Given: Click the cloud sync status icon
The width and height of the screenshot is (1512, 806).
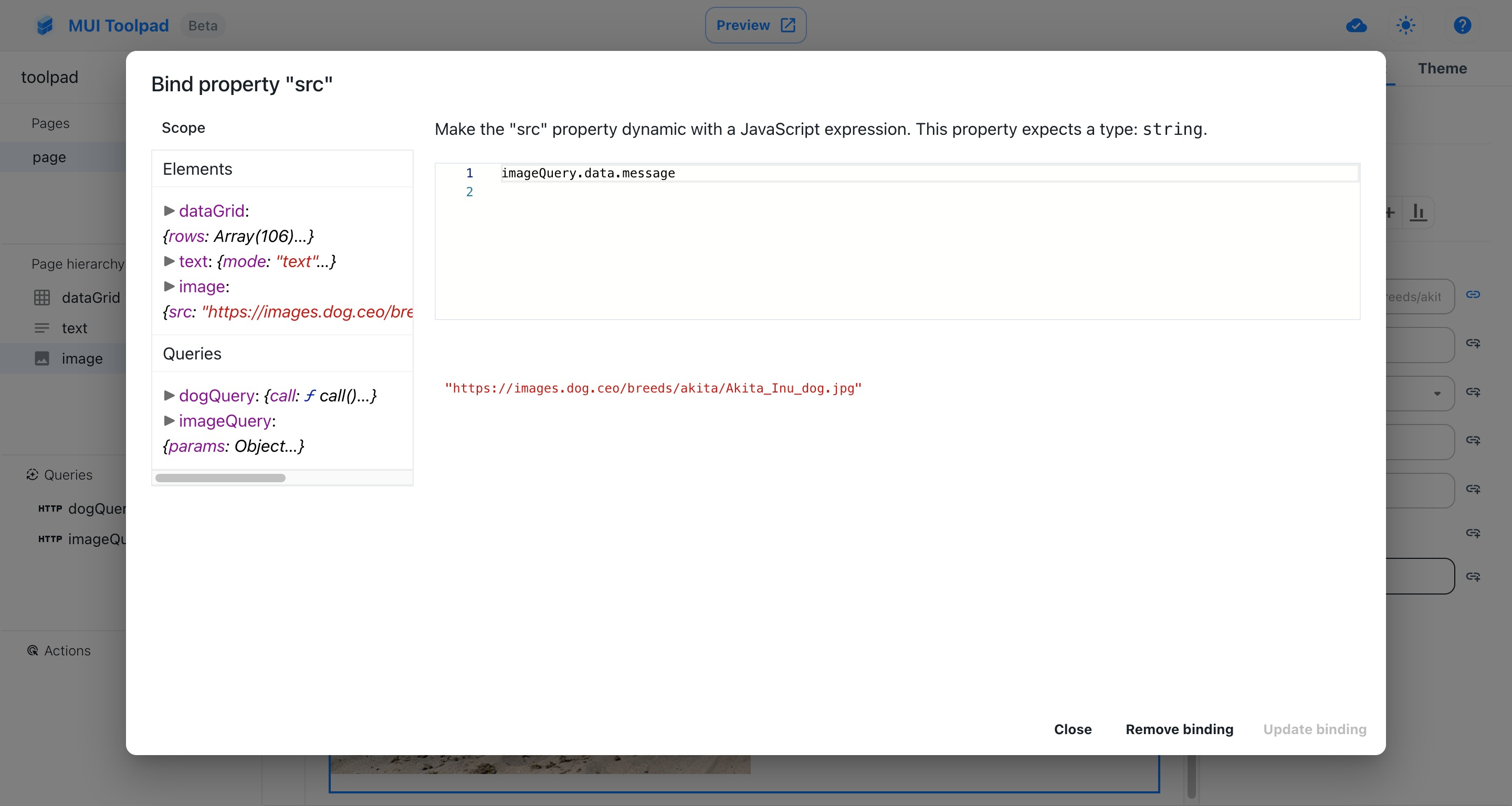Looking at the screenshot, I should point(1356,25).
